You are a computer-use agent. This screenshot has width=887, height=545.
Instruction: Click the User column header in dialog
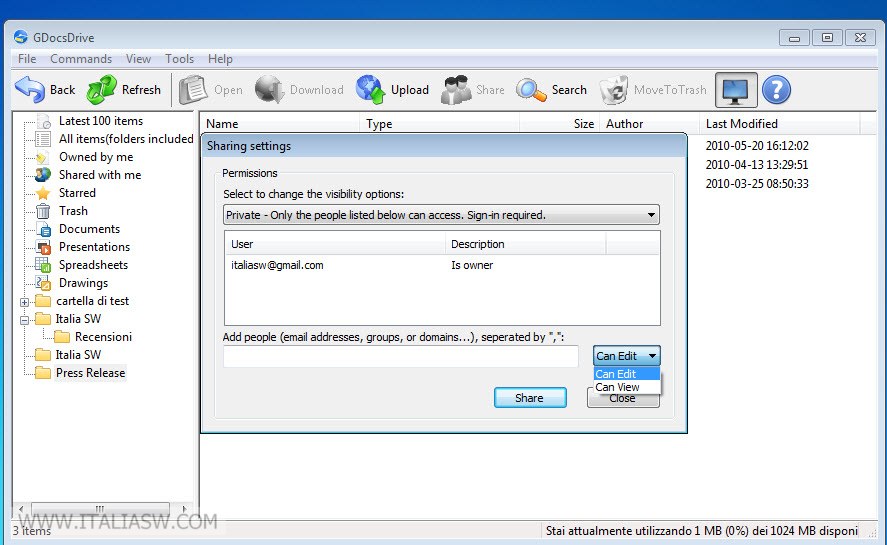[x=335, y=244]
